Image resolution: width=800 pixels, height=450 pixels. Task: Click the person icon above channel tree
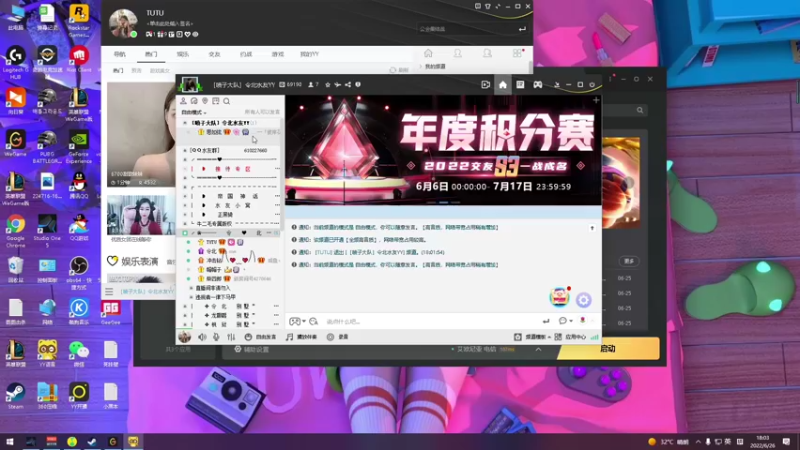[183, 101]
